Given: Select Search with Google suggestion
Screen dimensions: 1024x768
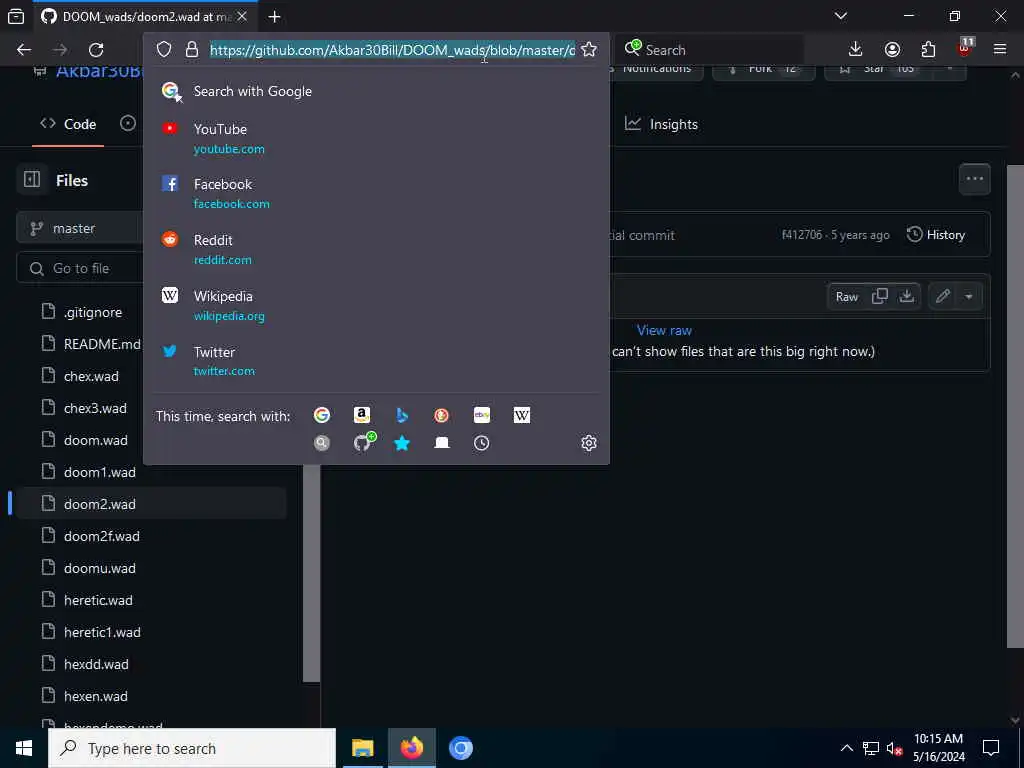Looking at the screenshot, I should [376, 91].
